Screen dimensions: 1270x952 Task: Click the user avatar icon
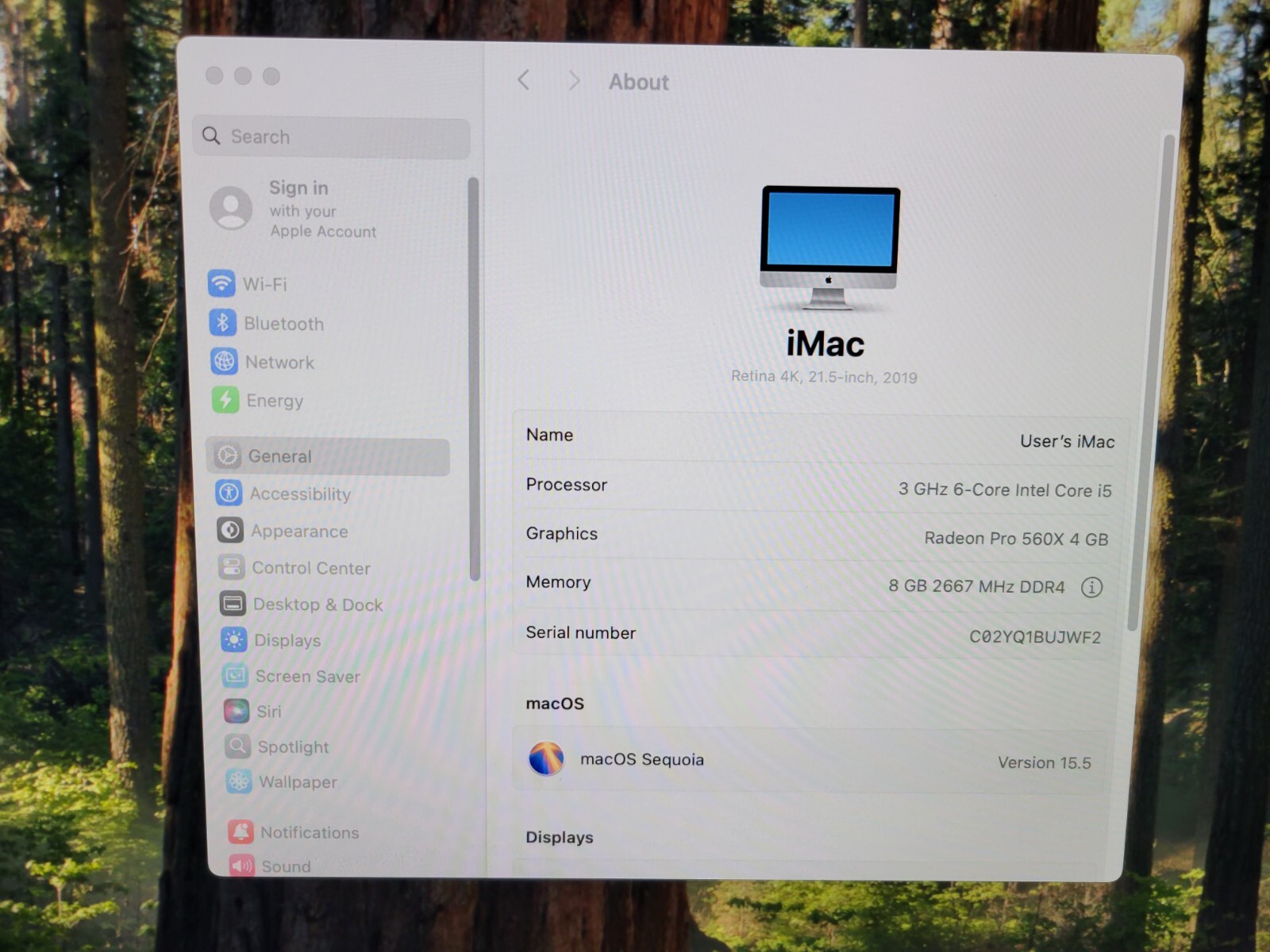pos(231,208)
